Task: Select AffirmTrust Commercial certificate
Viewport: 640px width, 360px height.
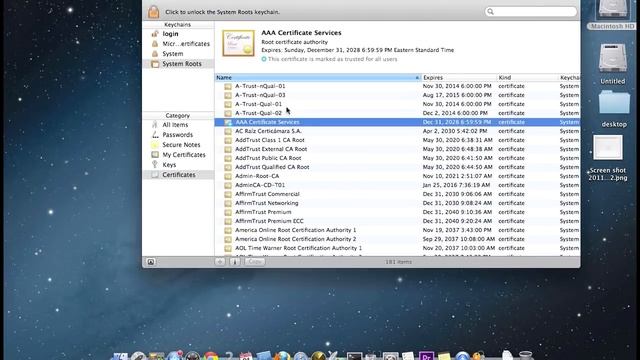Action: click(397, 194)
